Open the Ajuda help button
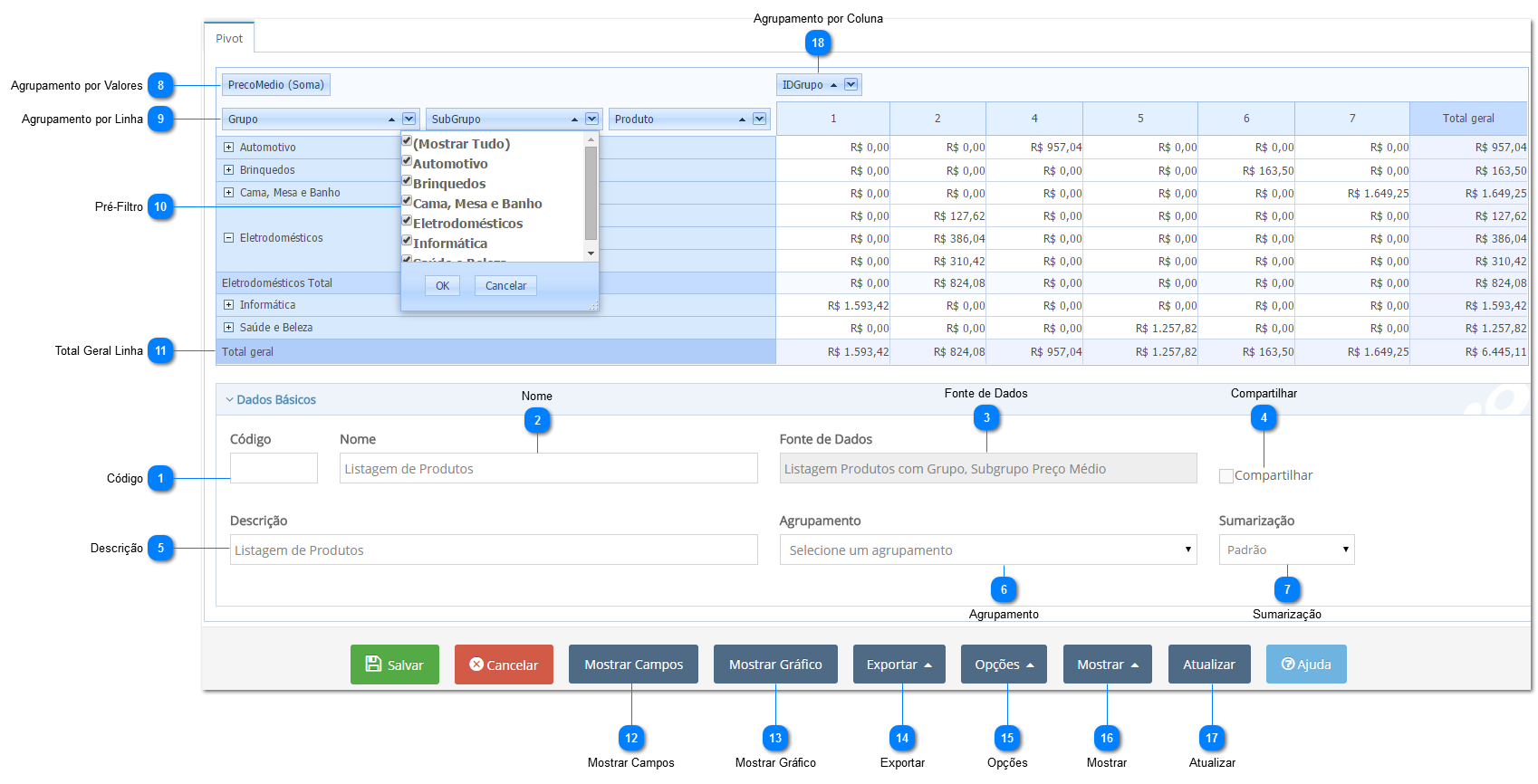 coord(1306,664)
